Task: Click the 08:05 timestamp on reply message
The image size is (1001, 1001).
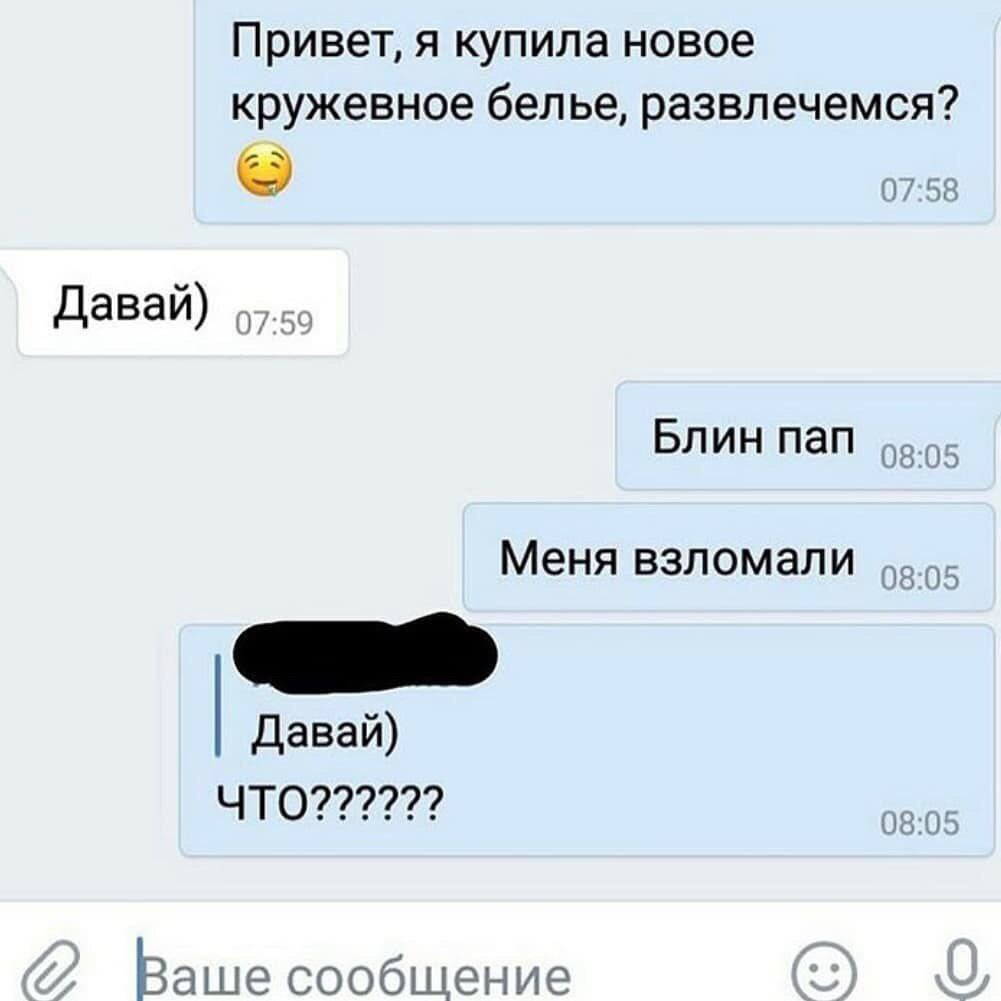Action: [x=919, y=823]
